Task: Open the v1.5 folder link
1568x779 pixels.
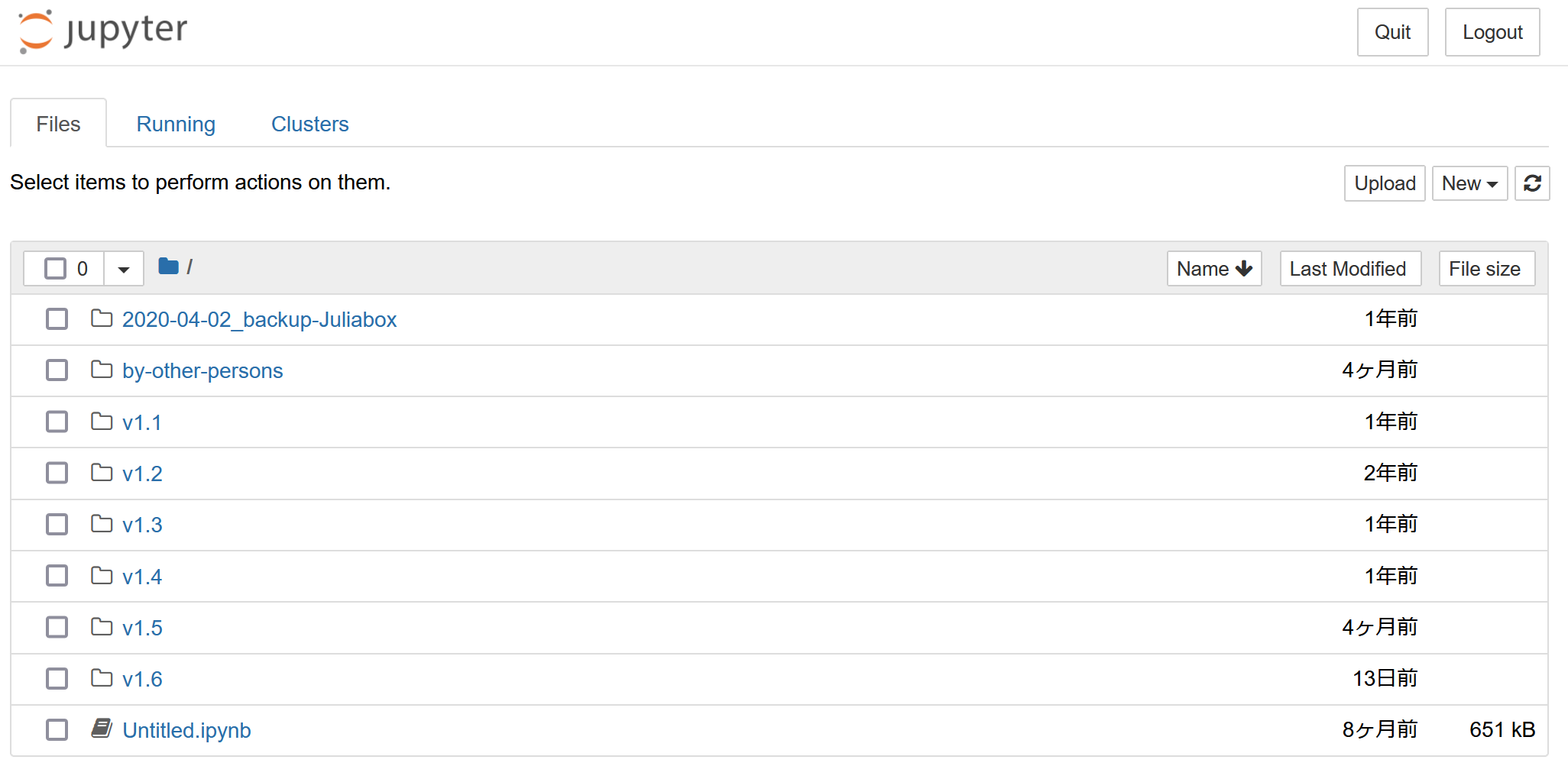Action: 142,628
